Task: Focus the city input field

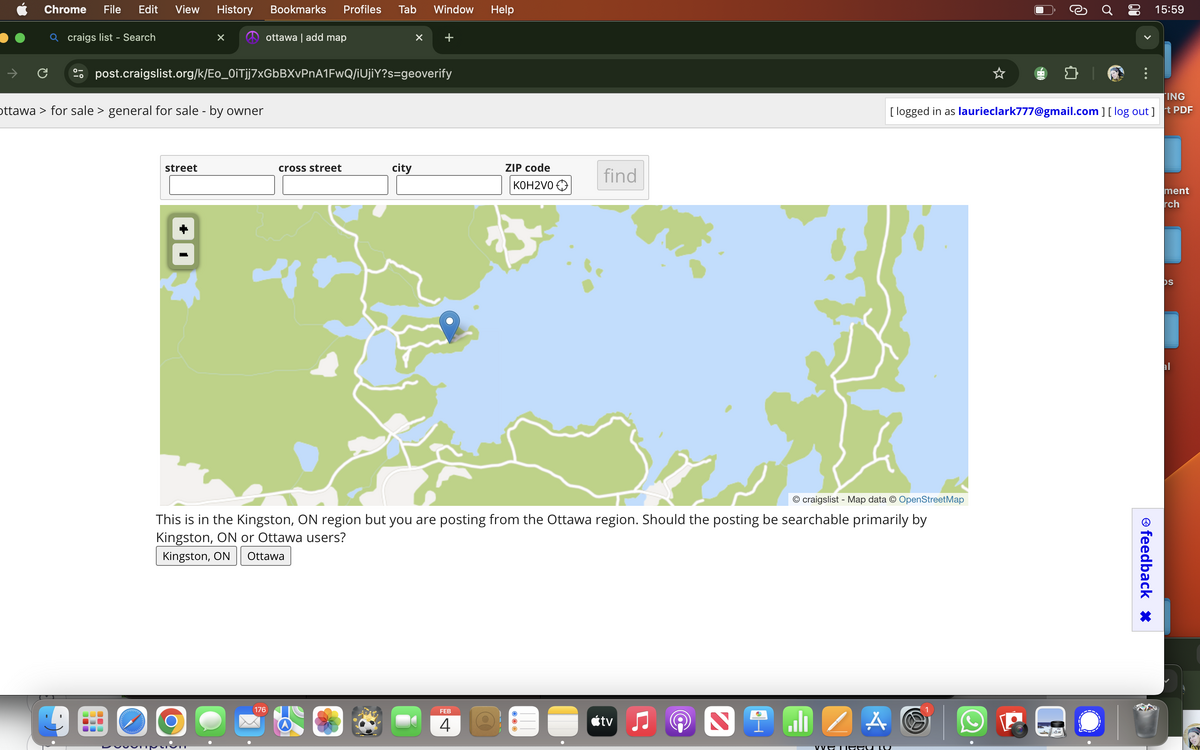Action: (449, 185)
